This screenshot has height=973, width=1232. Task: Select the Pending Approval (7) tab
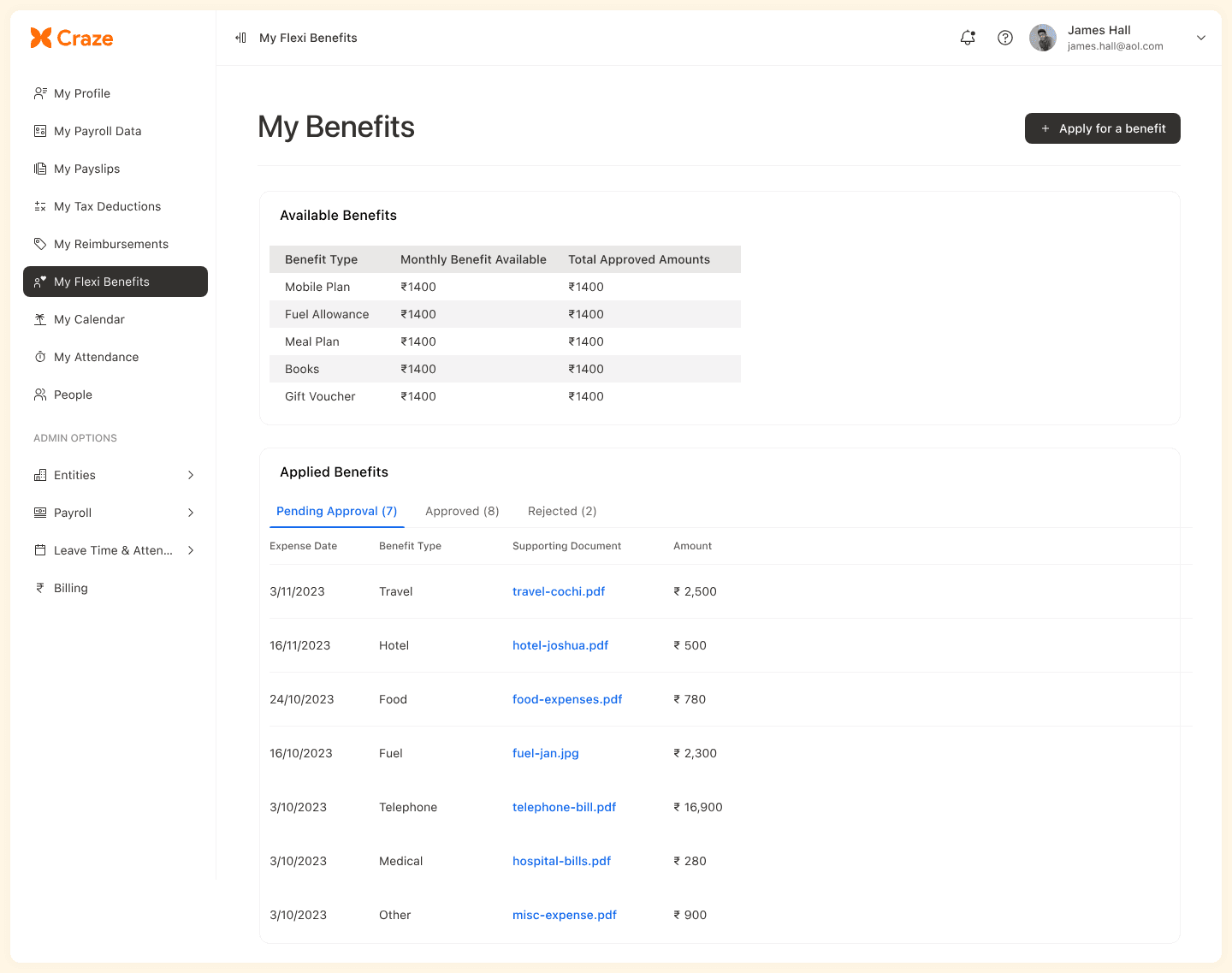pos(337,511)
